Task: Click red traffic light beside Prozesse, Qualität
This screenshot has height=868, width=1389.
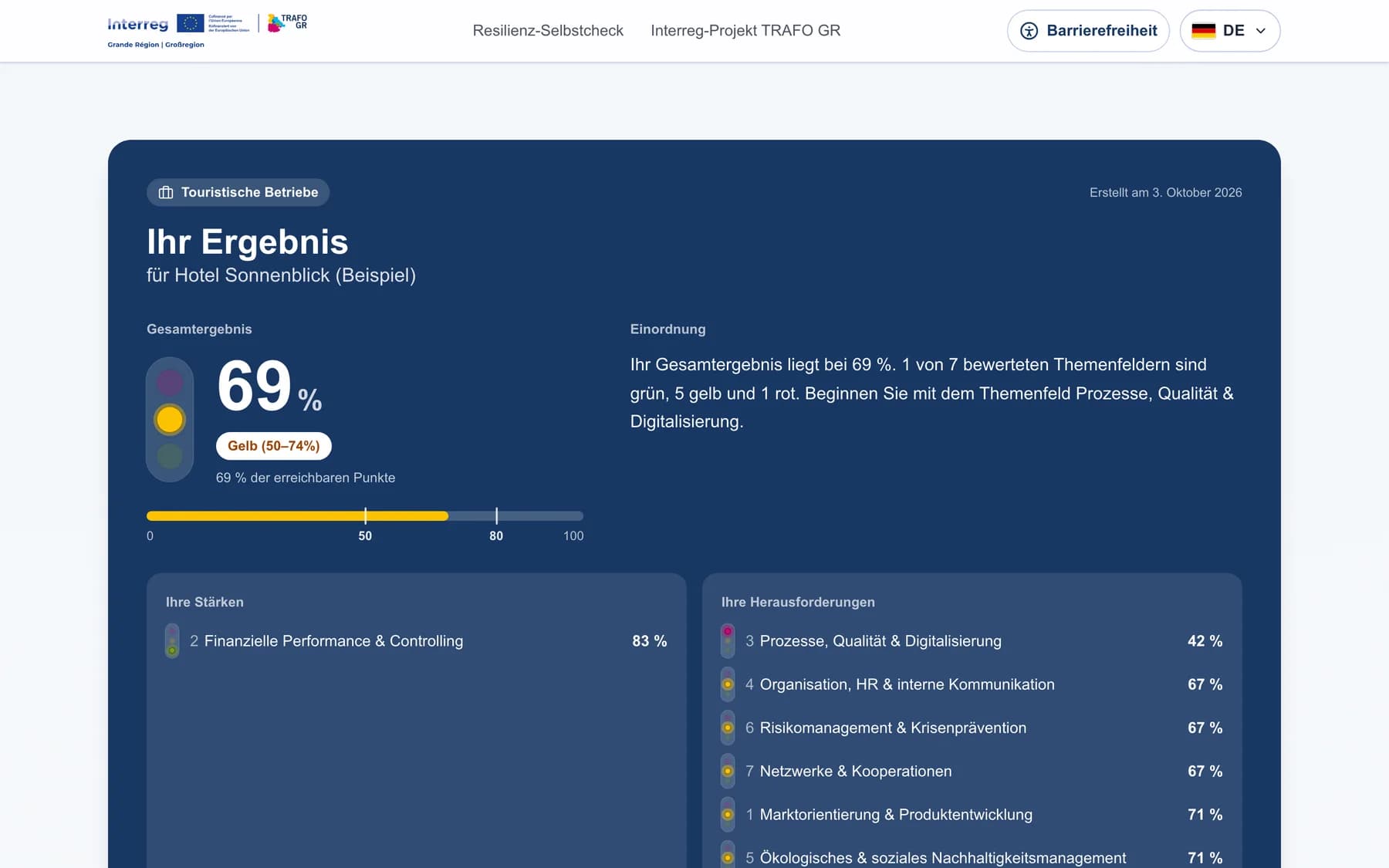Action: tap(728, 641)
